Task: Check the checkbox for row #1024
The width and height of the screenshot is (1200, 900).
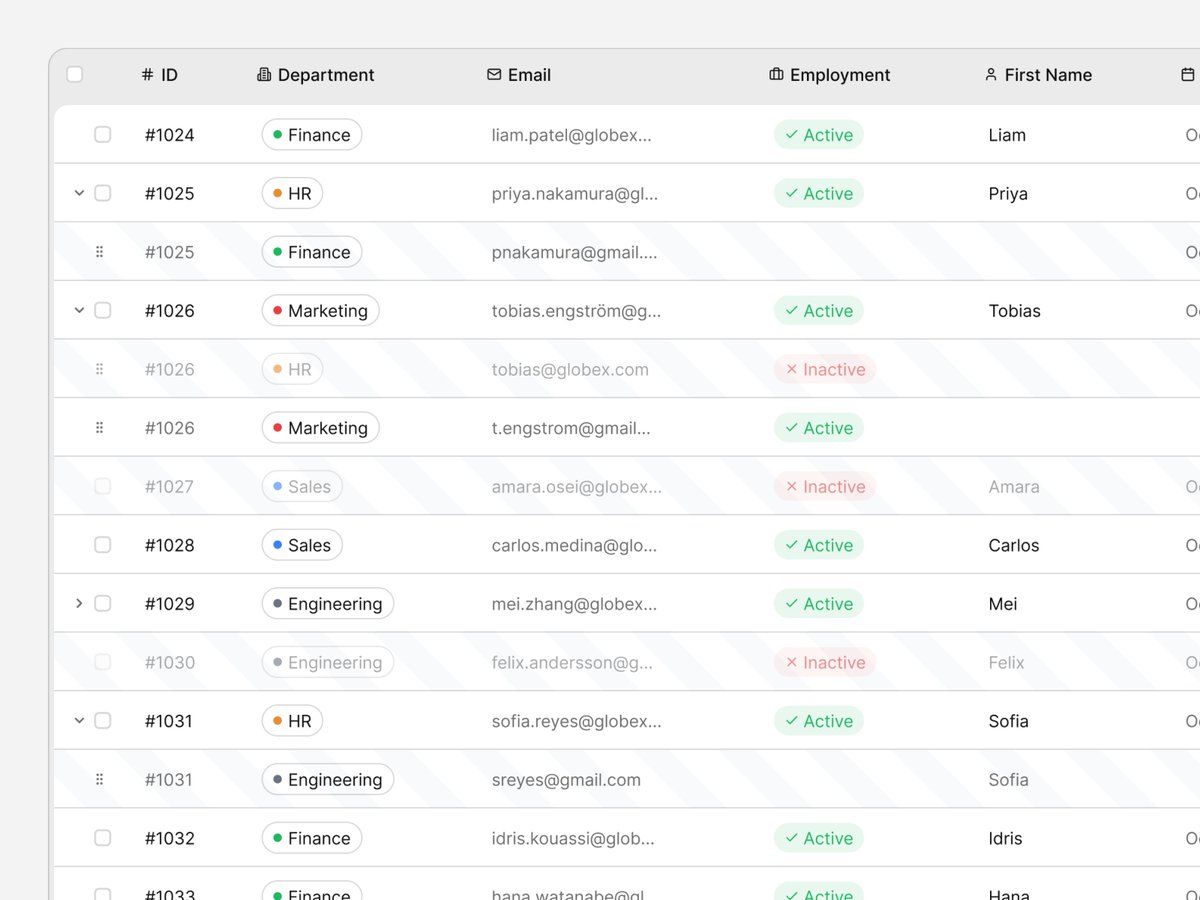Action: coord(102,134)
